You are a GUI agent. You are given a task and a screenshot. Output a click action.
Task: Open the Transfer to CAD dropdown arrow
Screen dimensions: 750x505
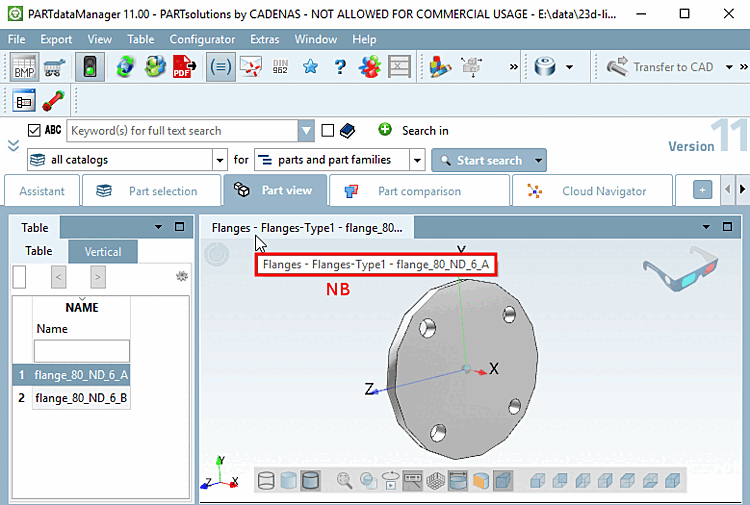(729, 67)
